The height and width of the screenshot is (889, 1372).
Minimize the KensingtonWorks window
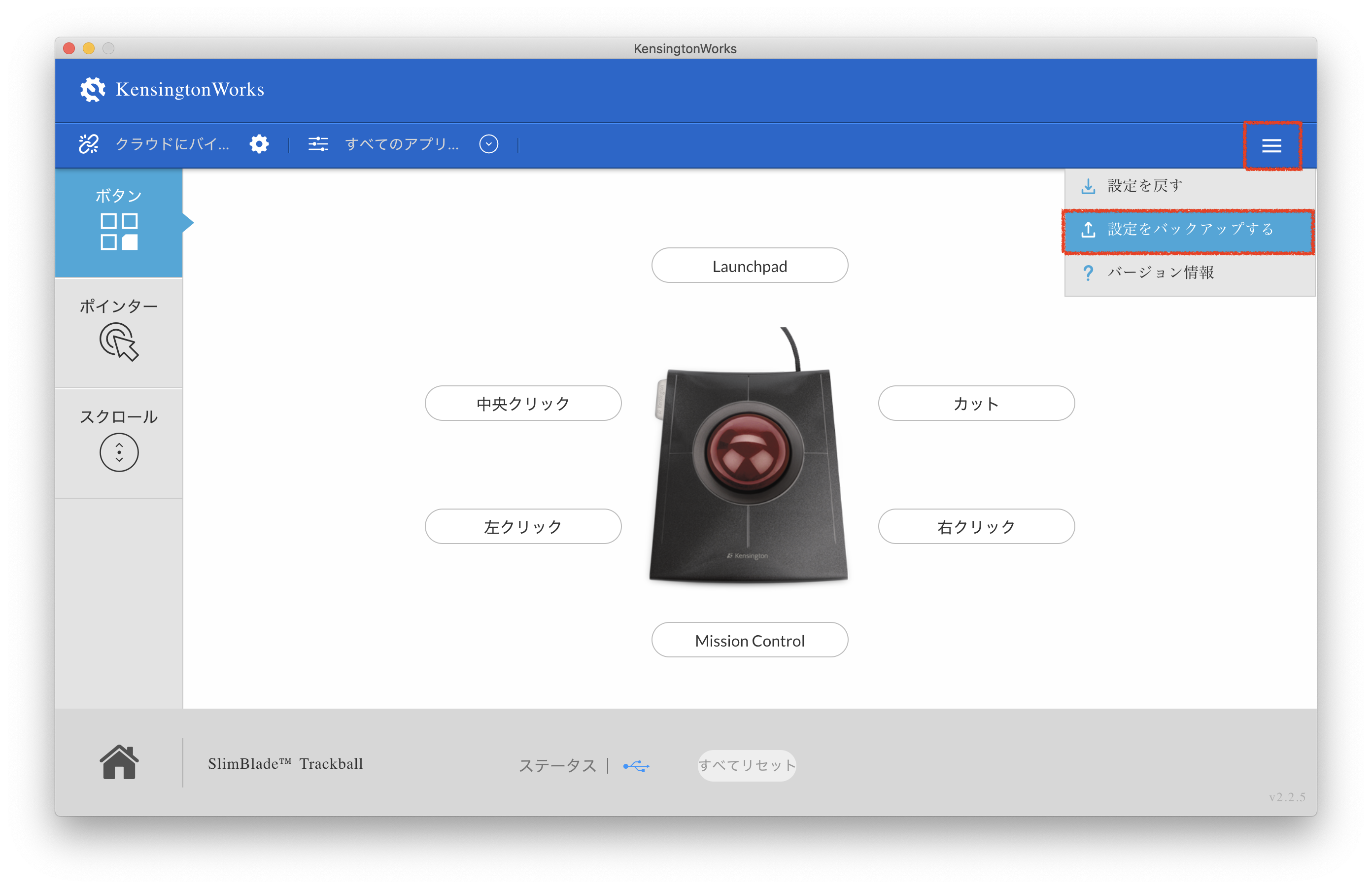[89, 48]
